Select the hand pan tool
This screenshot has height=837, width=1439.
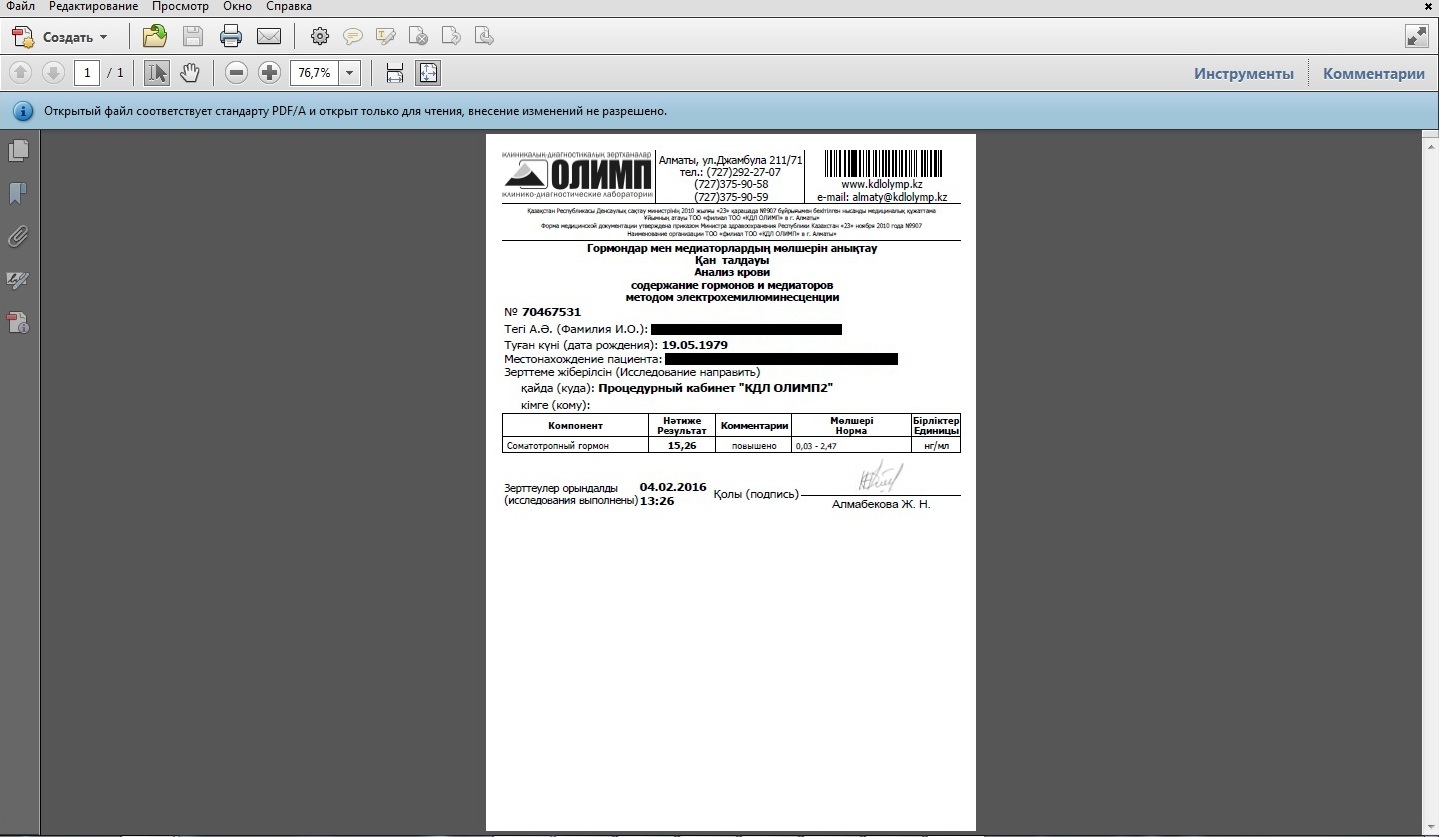coord(190,72)
